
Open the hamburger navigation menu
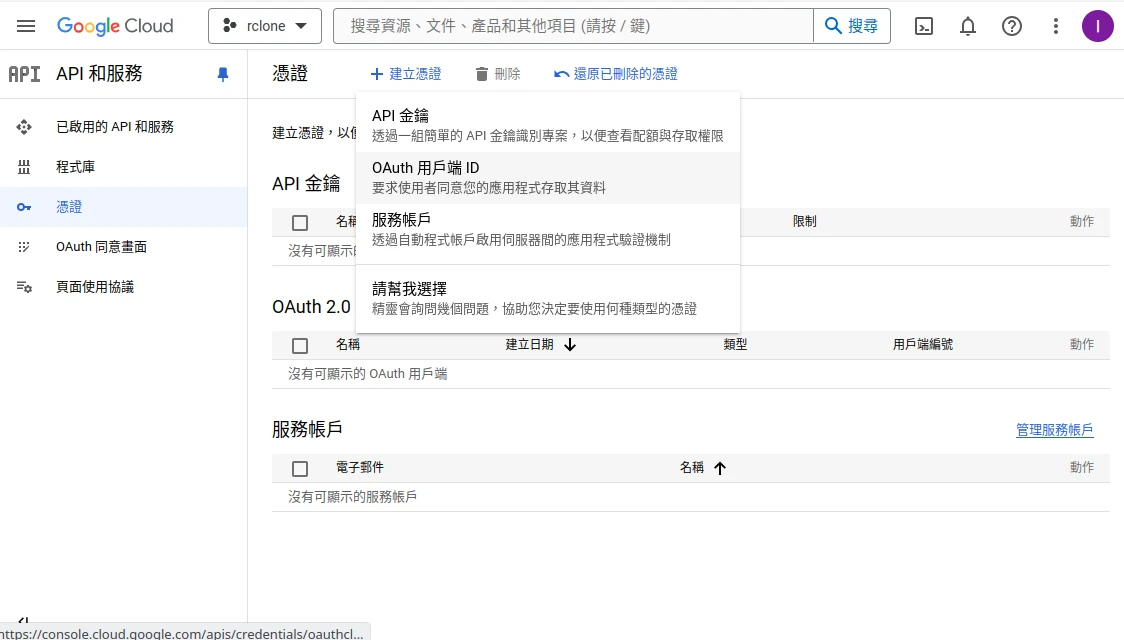click(26, 26)
